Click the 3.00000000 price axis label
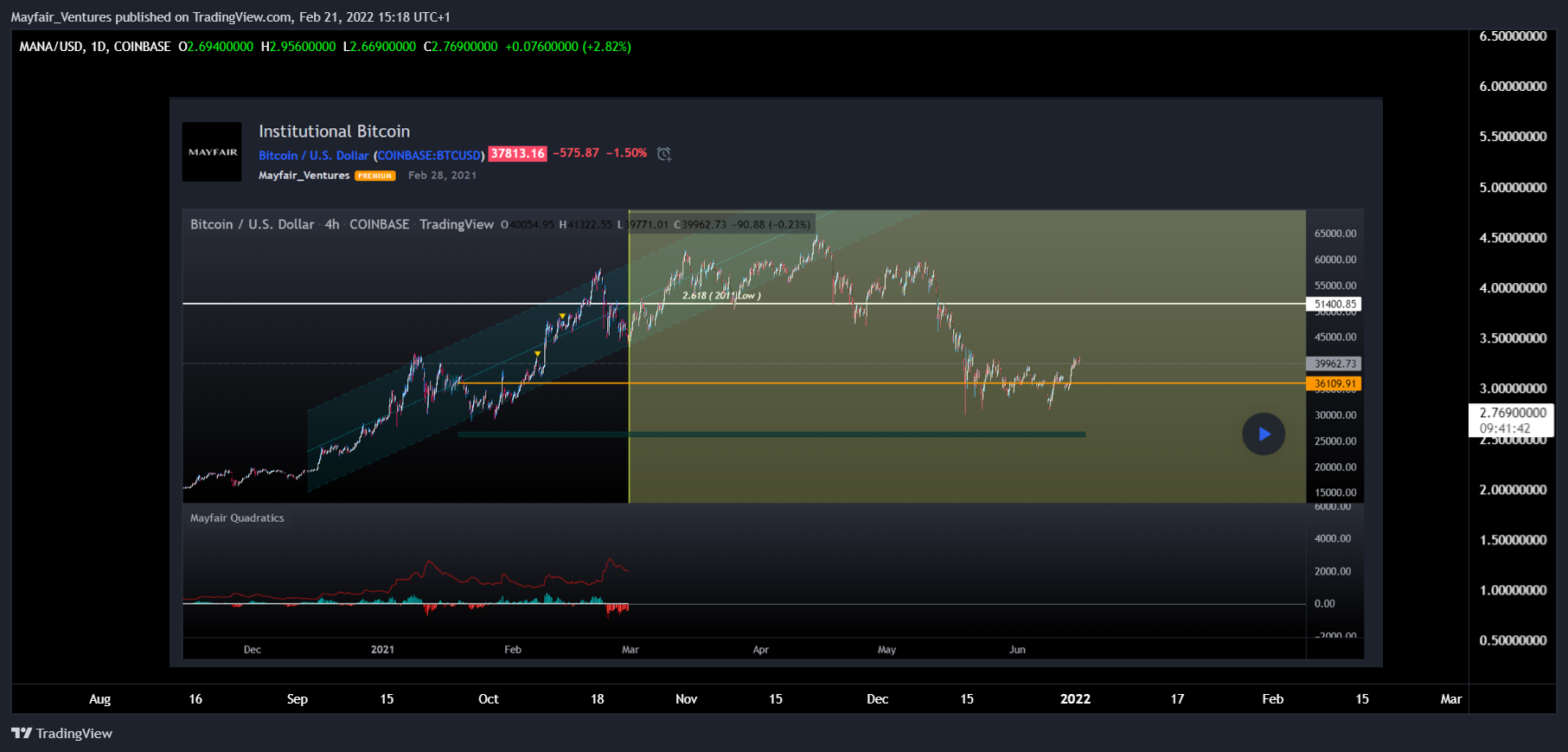1568x752 pixels. (1513, 388)
